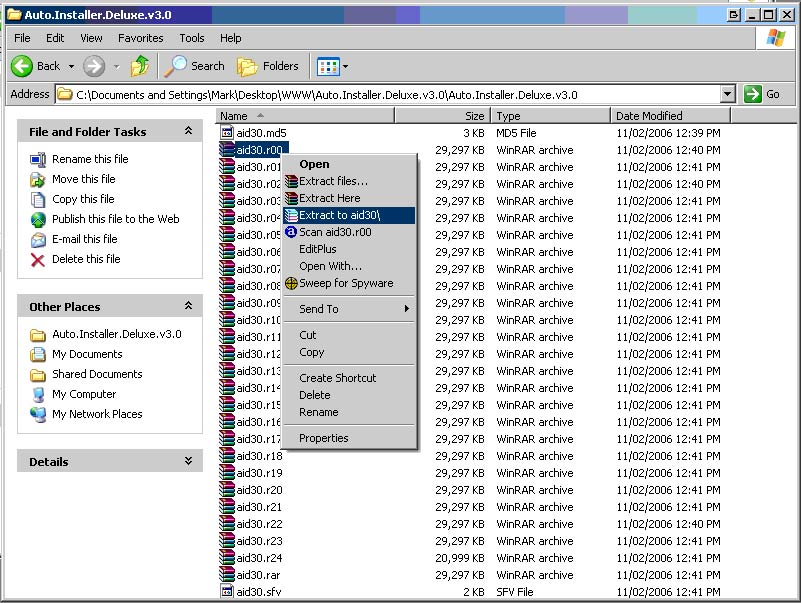Screen dimensions: 801x603
Task: Choose Open in the context menu
Action: click(349, 164)
